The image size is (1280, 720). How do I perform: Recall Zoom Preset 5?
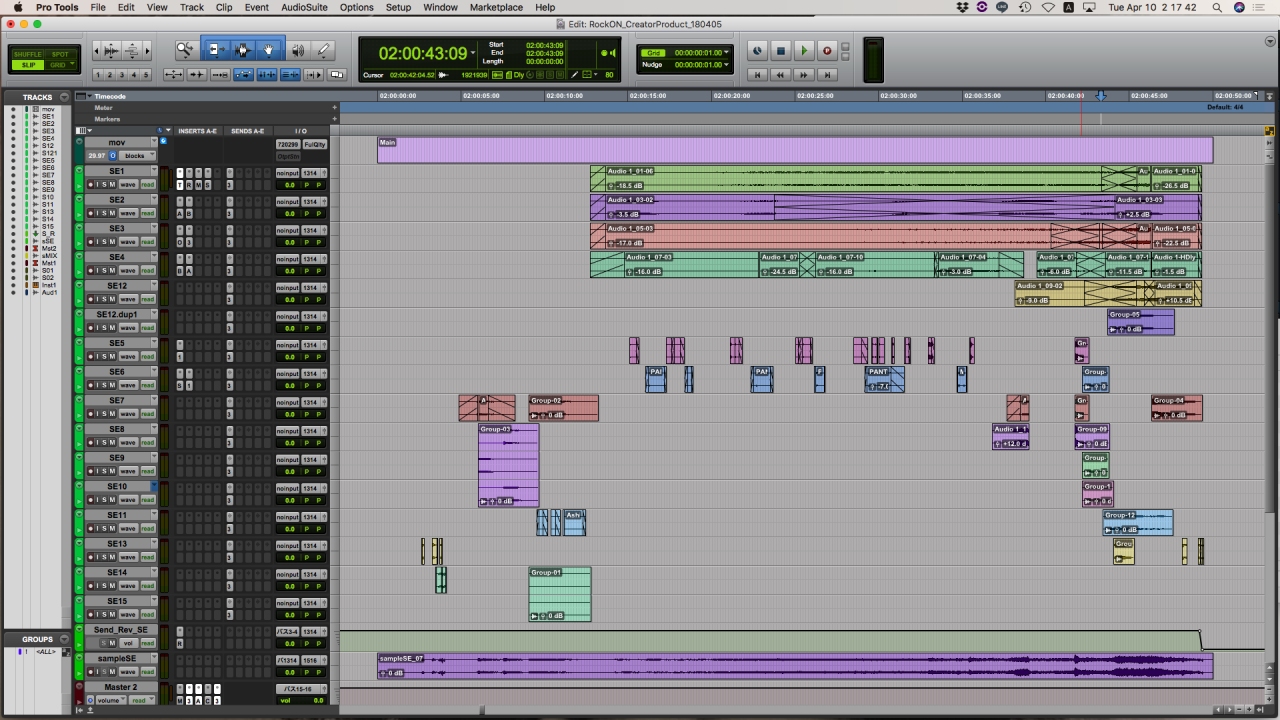(x=146, y=74)
